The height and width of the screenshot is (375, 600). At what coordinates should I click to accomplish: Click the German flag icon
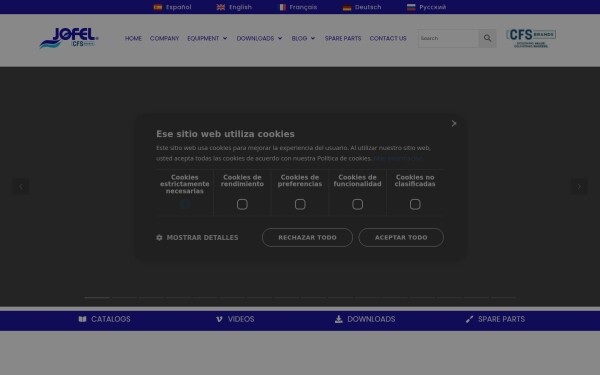[x=347, y=7]
